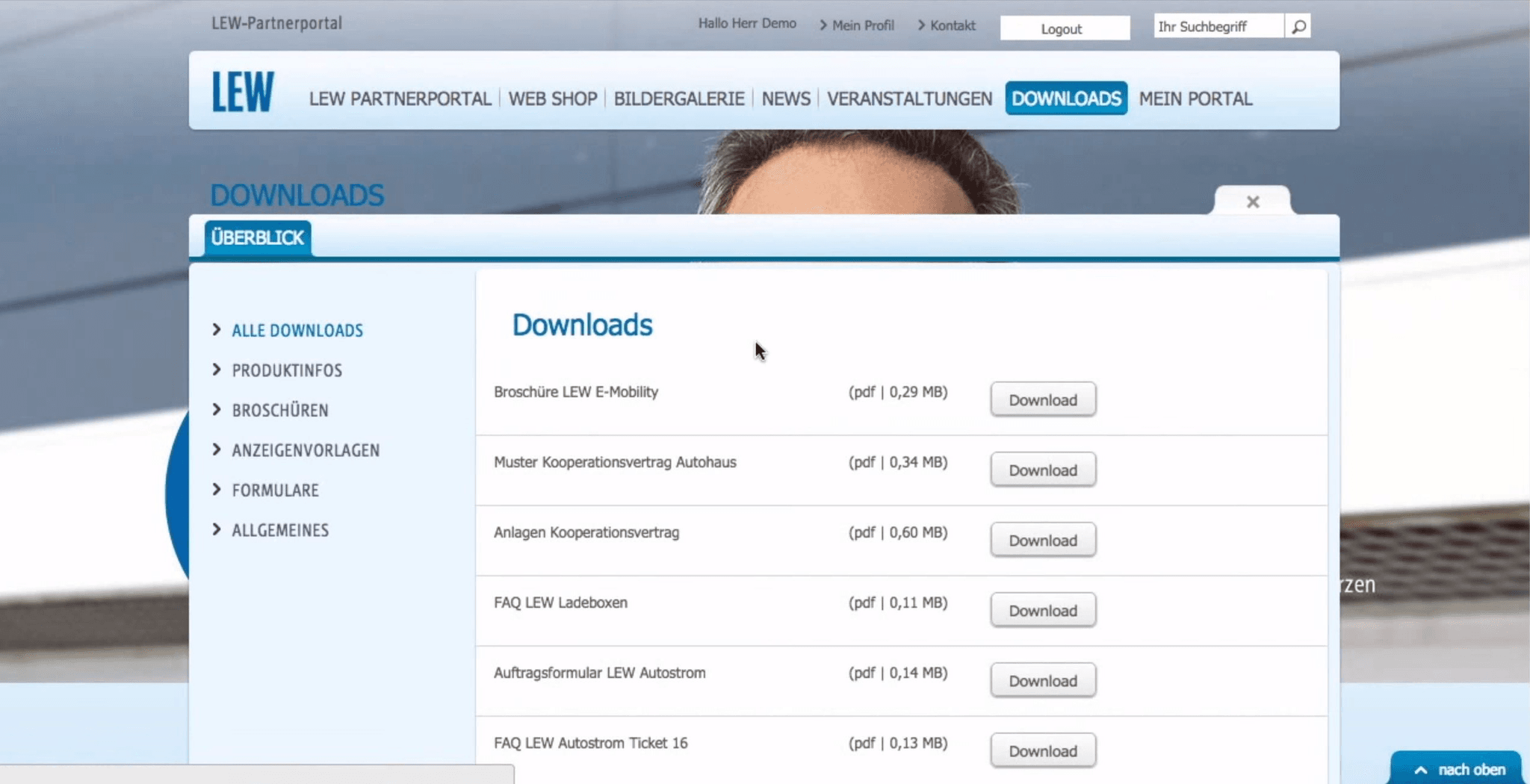Click the LEW logo
The height and width of the screenshot is (784, 1530).
tap(243, 92)
